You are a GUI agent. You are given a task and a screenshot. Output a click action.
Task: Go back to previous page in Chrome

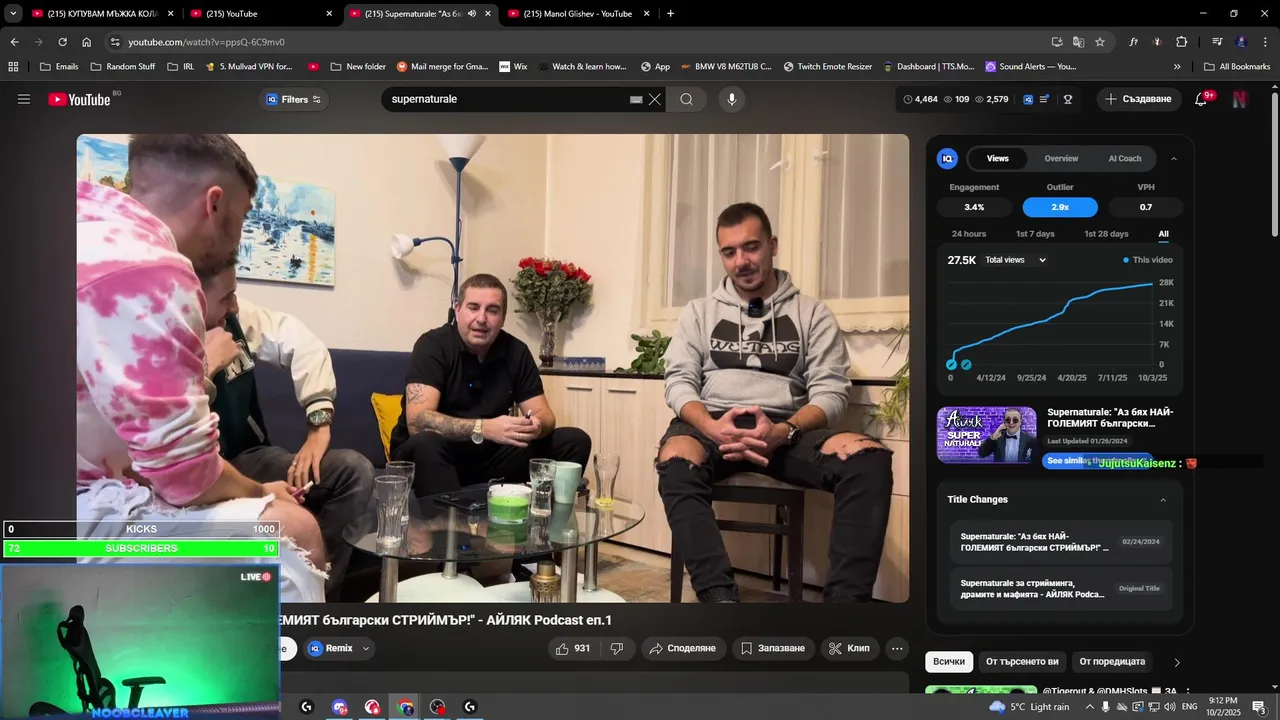pos(14,42)
